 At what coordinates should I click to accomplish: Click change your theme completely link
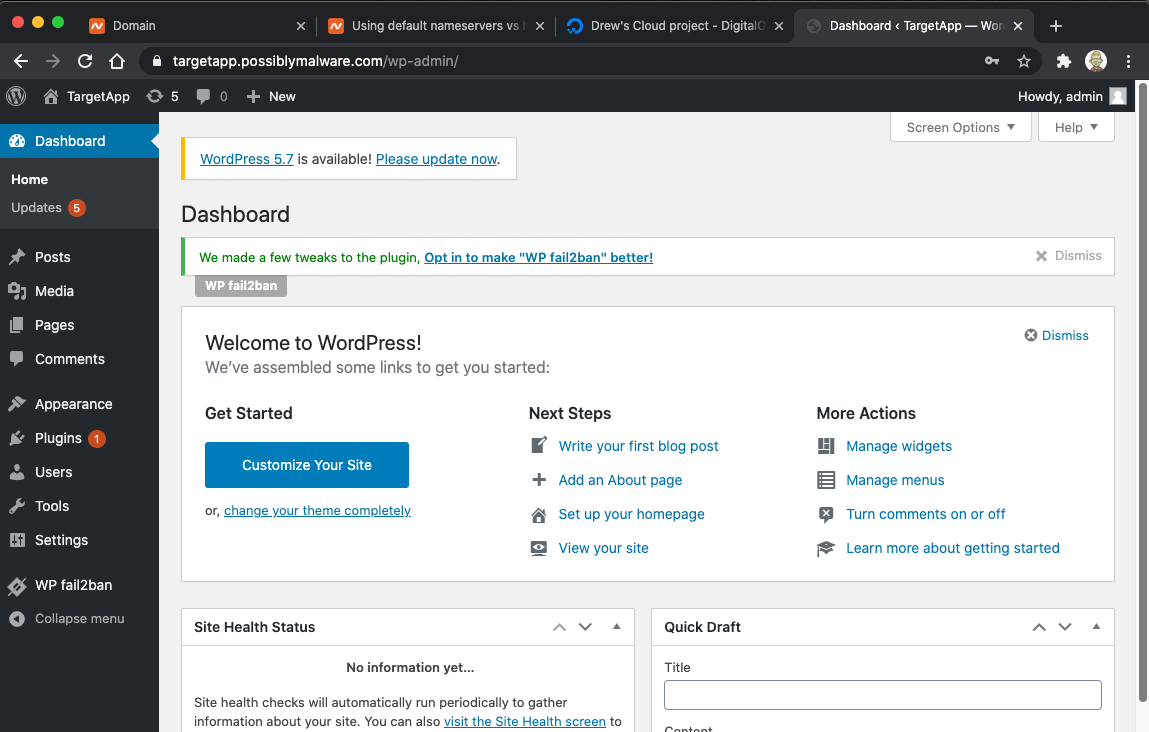317,511
